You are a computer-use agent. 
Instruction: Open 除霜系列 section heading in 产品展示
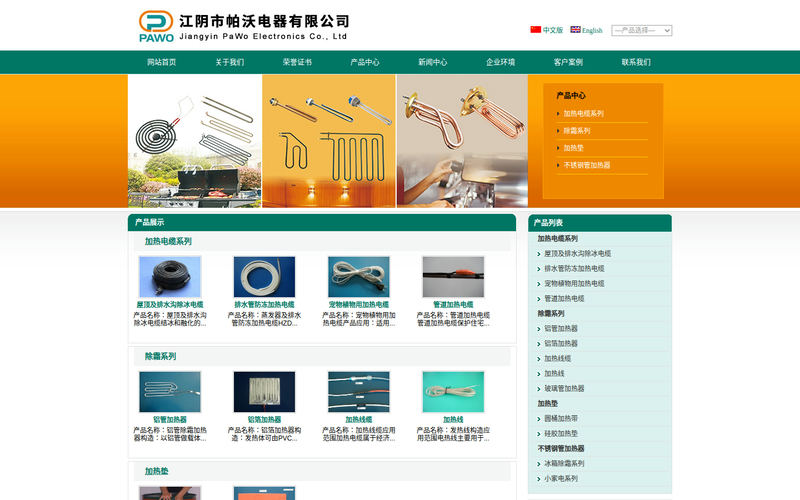pyautogui.click(x=160, y=356)
